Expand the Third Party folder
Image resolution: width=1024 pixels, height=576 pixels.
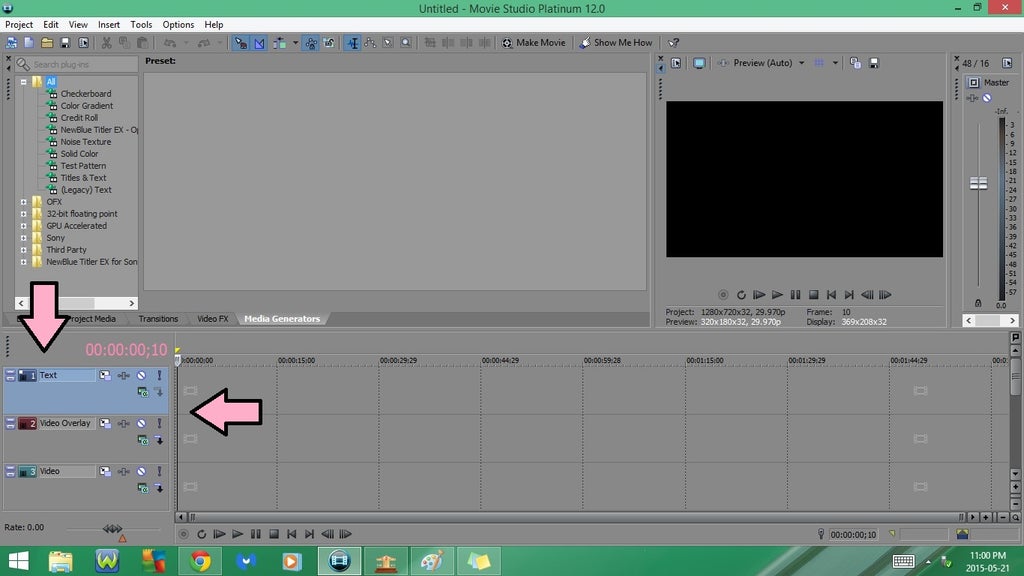[23, 250]
